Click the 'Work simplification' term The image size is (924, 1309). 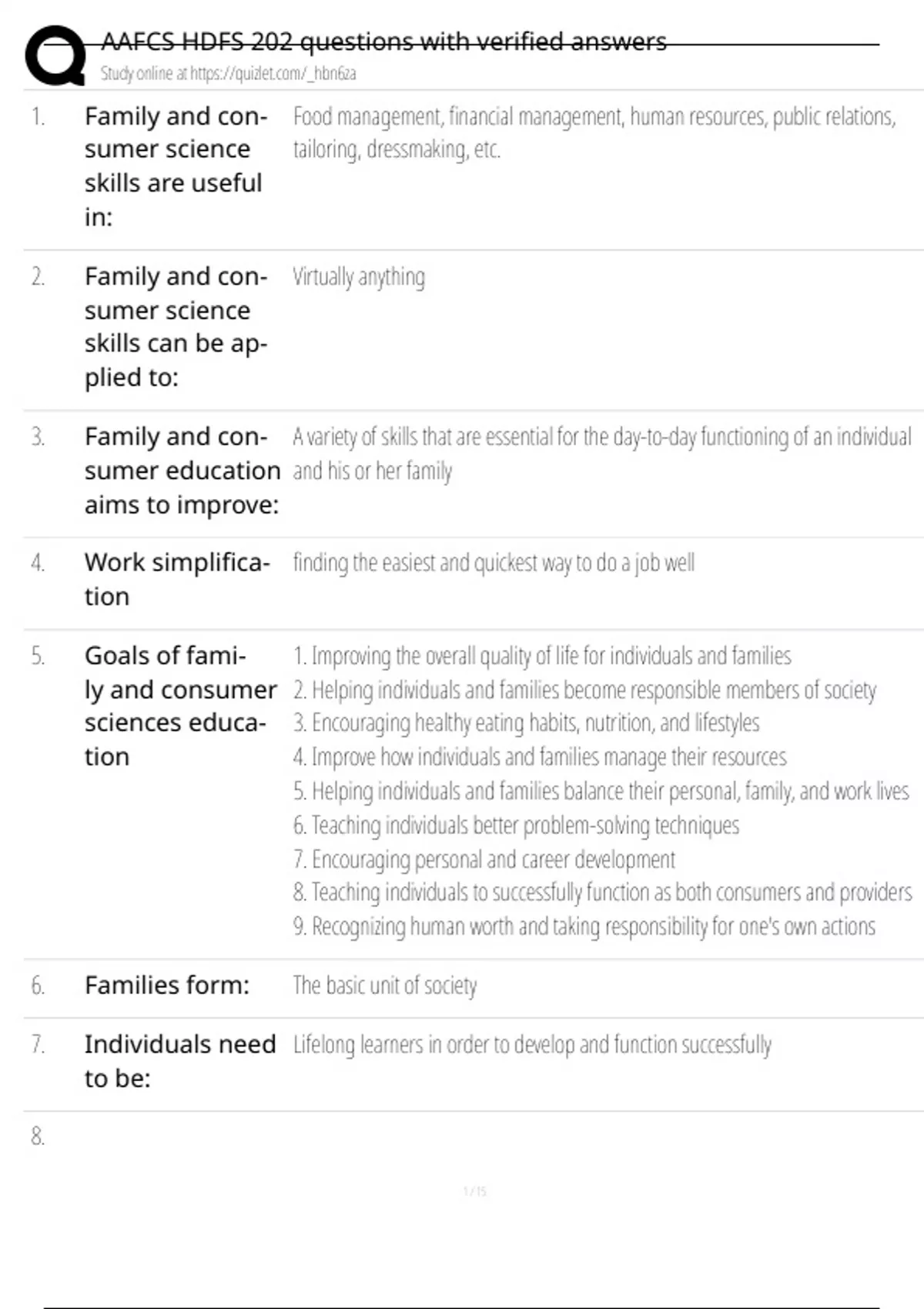(176, 579)
